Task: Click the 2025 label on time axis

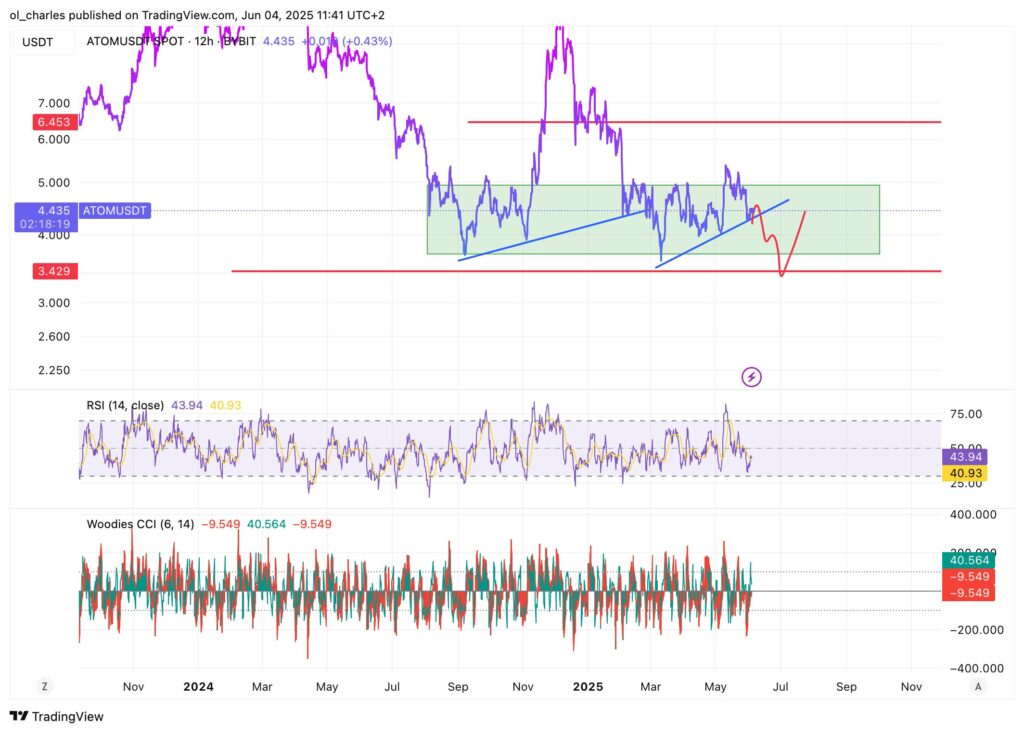Action: click(587, 687)
